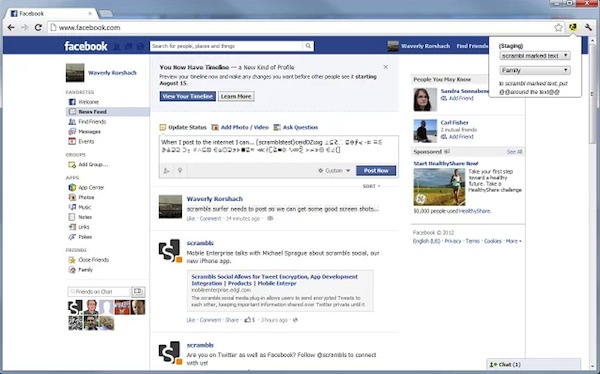Select News Feed in the sidebar

tap(108, 112)
